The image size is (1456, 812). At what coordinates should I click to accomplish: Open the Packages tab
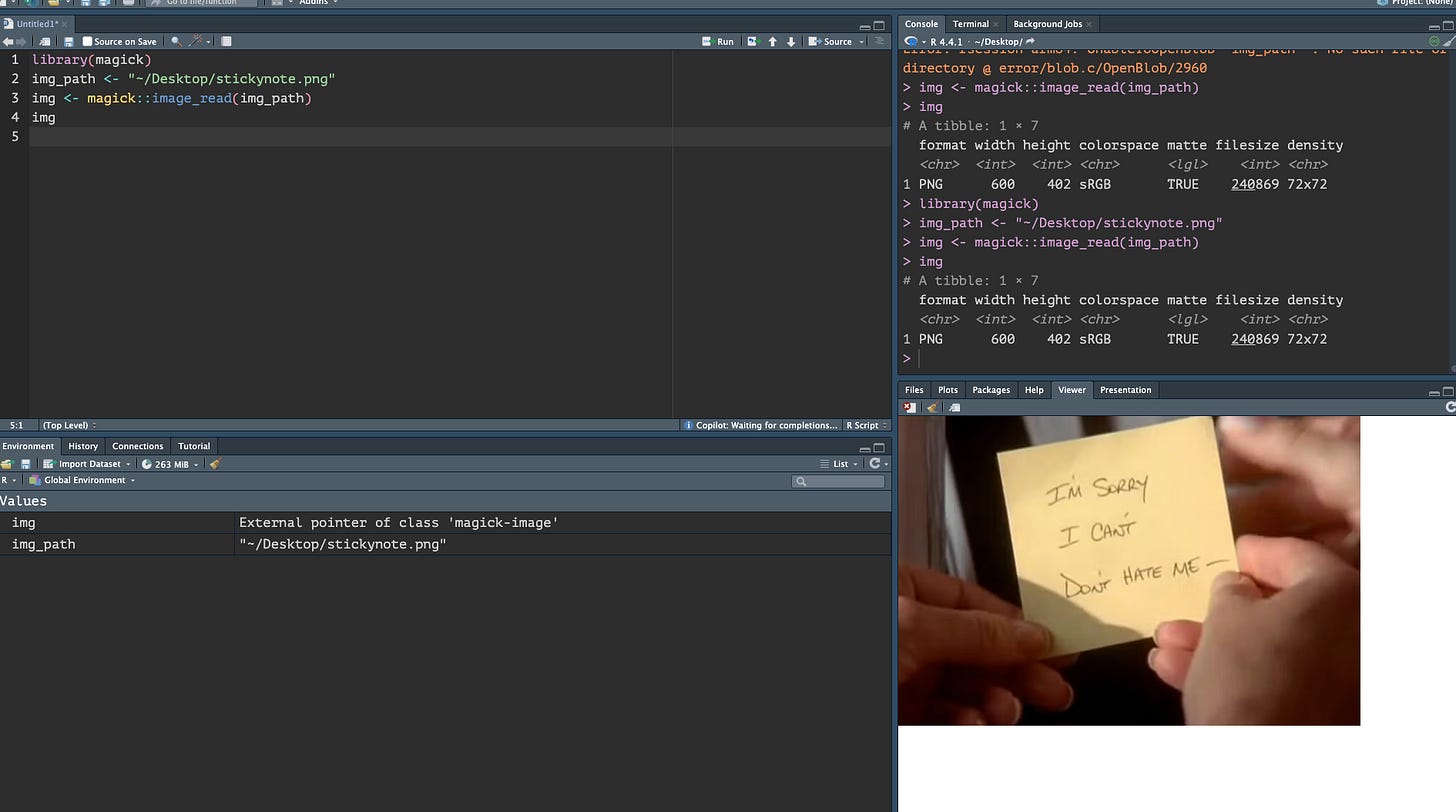[x=991, y=390]
